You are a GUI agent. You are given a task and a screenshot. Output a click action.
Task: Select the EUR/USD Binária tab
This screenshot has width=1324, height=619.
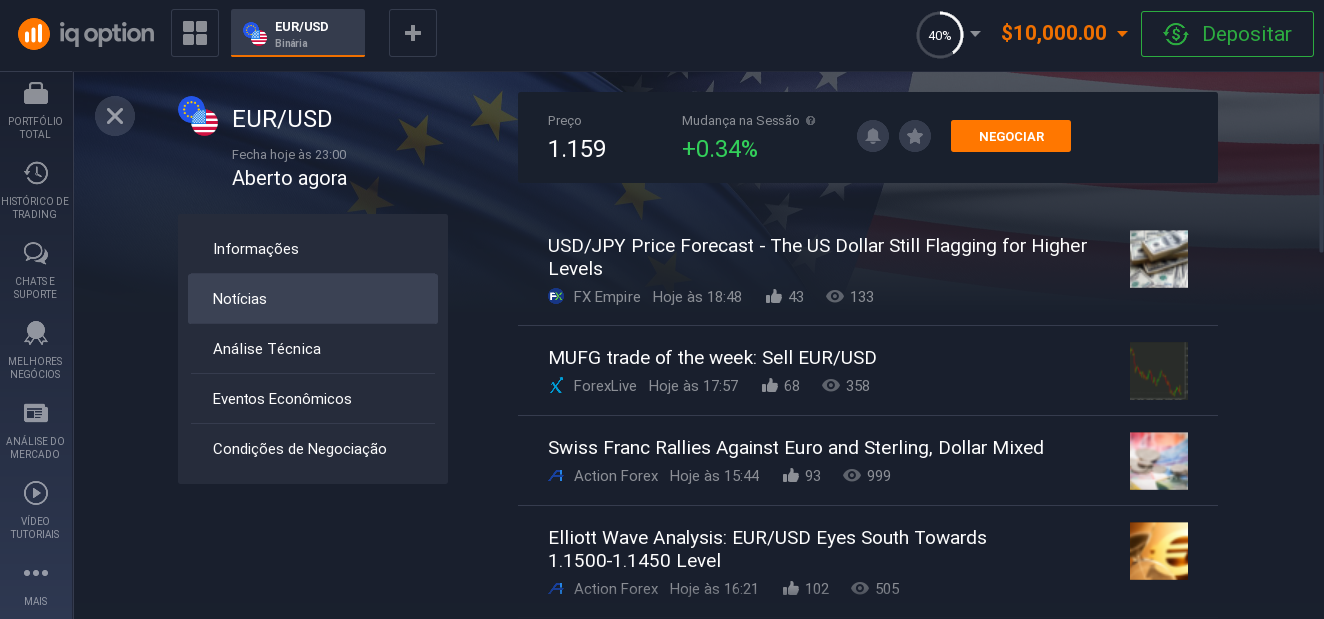298,33
